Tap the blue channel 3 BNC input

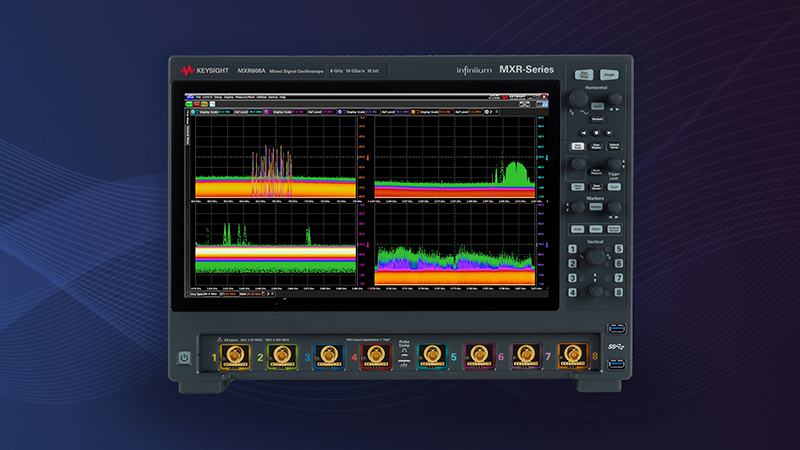tap(329, 356)
